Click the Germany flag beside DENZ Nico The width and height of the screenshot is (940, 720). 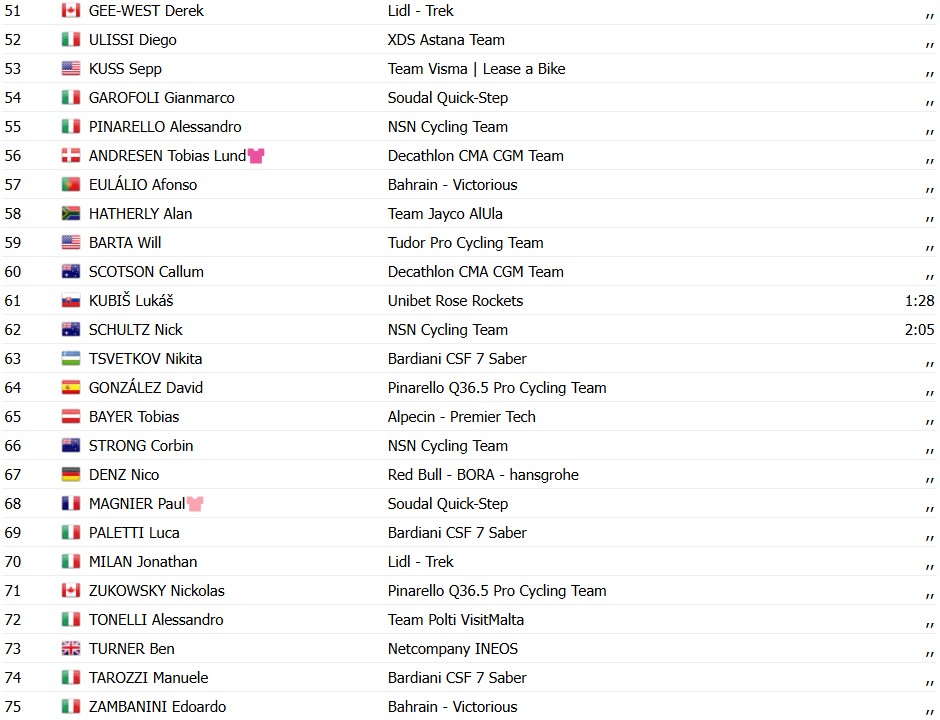point(71,475)
